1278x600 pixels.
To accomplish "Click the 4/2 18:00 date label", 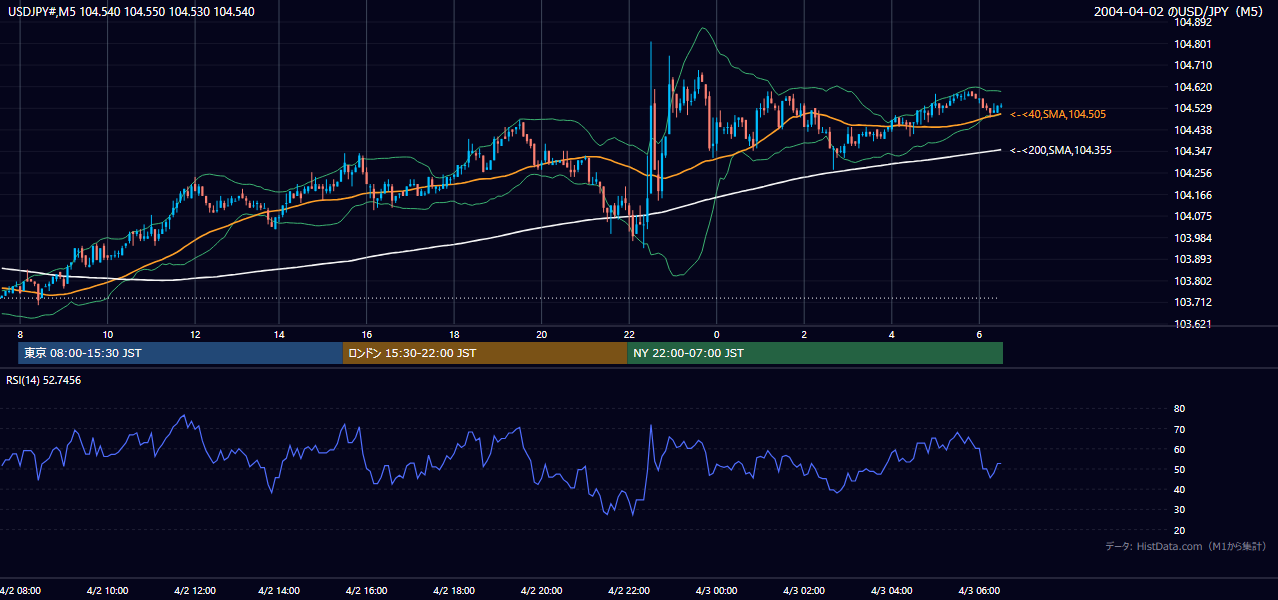I will pos(454,590).
